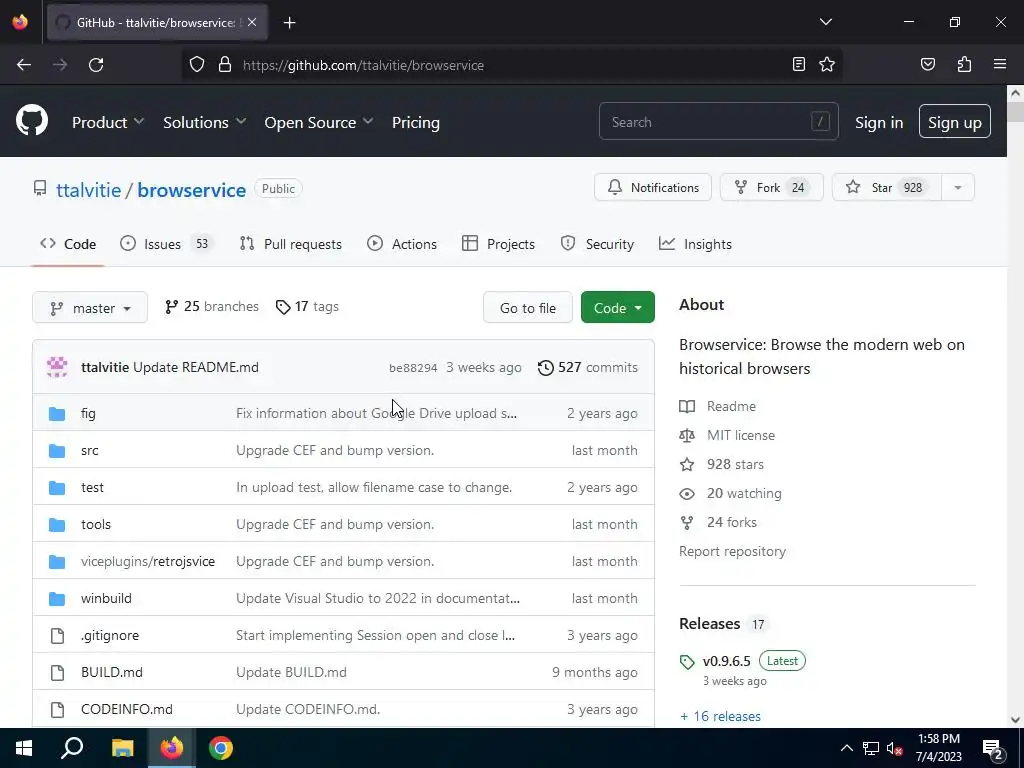The image size is (1024, 768).
Task: Open the Insights tab
Action: (x=695, y=244)
